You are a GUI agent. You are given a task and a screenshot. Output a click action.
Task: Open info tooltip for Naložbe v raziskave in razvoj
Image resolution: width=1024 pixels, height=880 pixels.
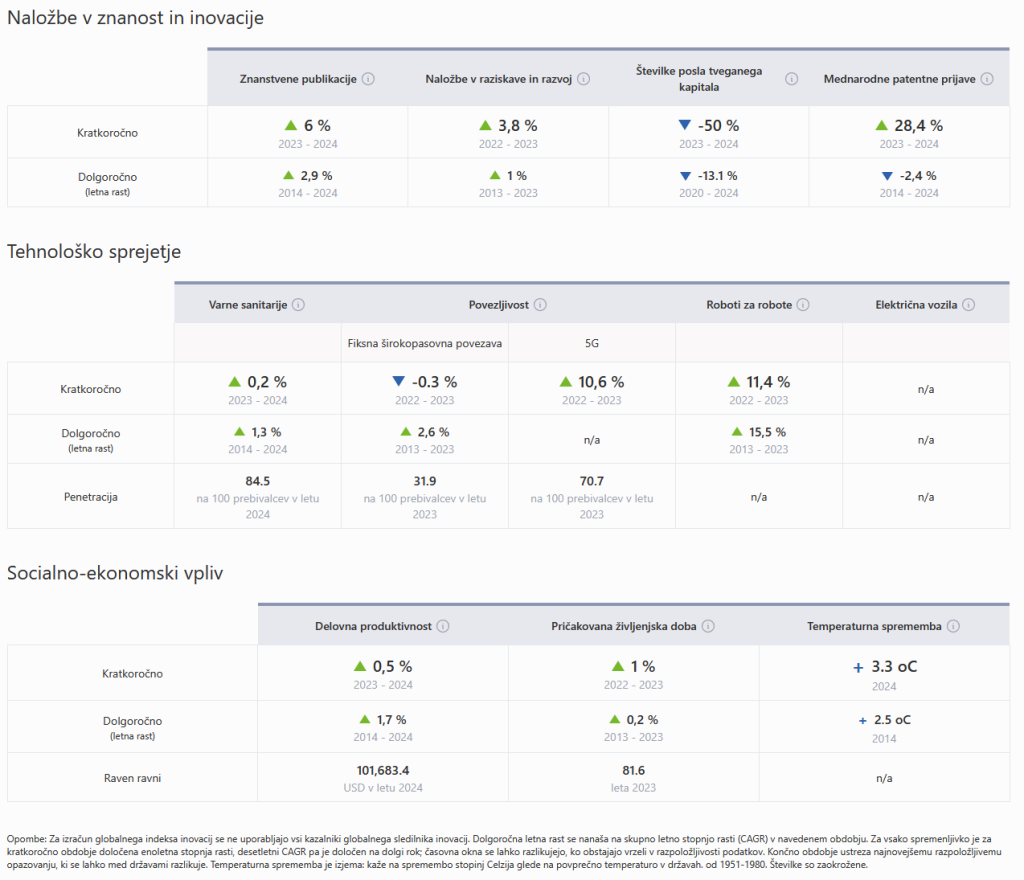pos(584,79)
